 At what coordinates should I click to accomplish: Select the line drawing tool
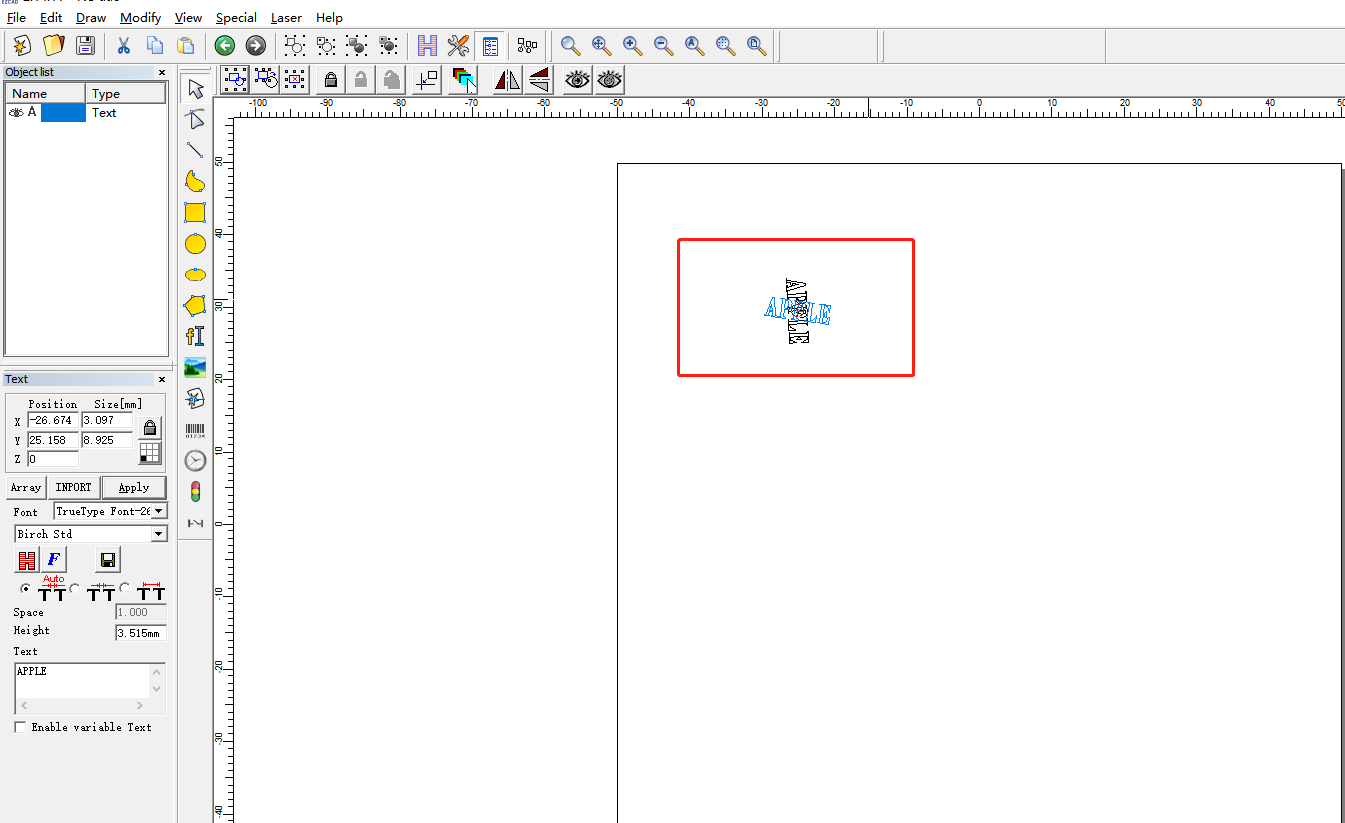point(195,150)
